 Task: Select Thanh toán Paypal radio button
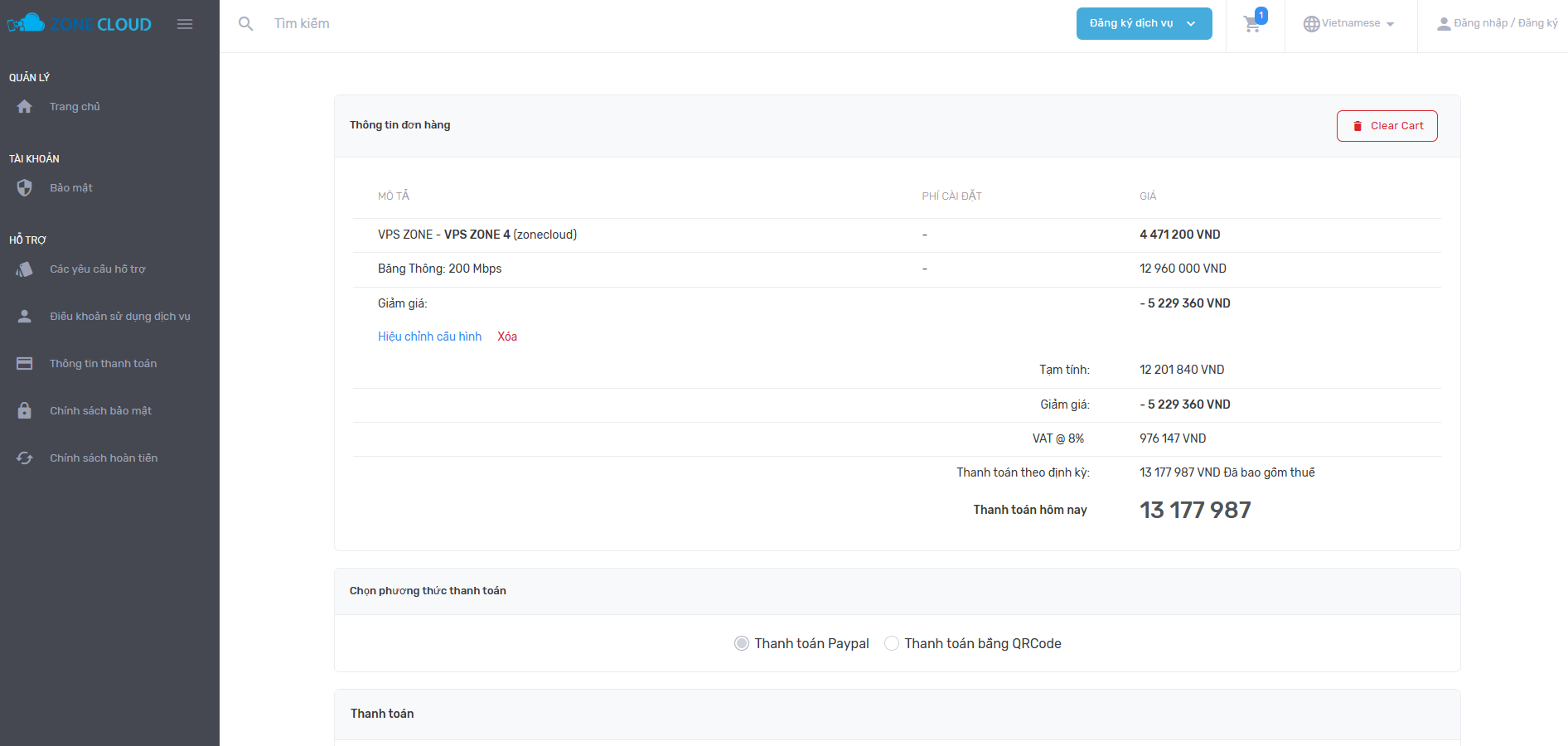click(x=742, y=643)
